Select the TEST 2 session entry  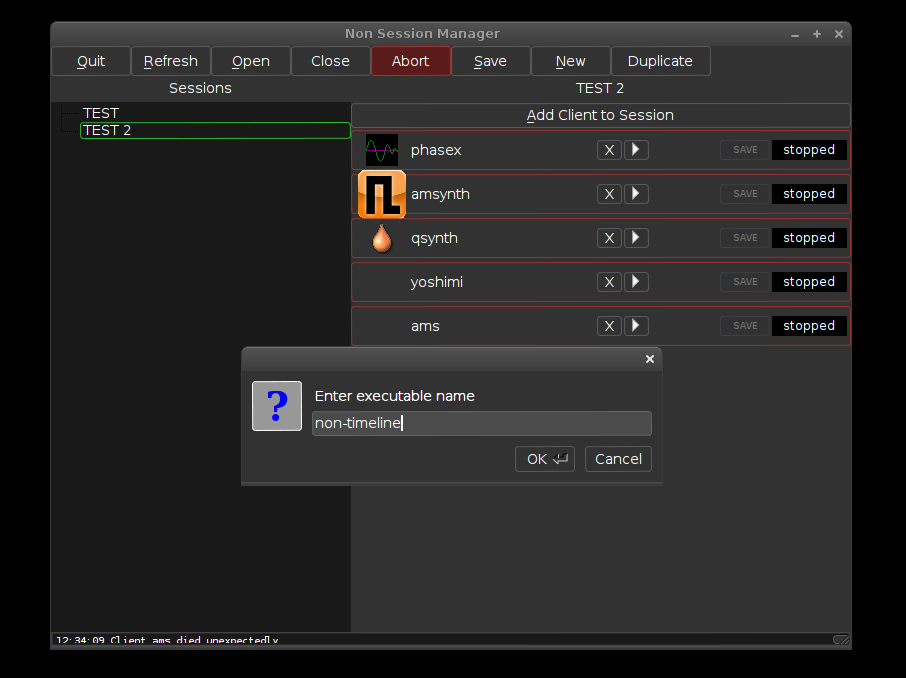click(x=215, y=131)
